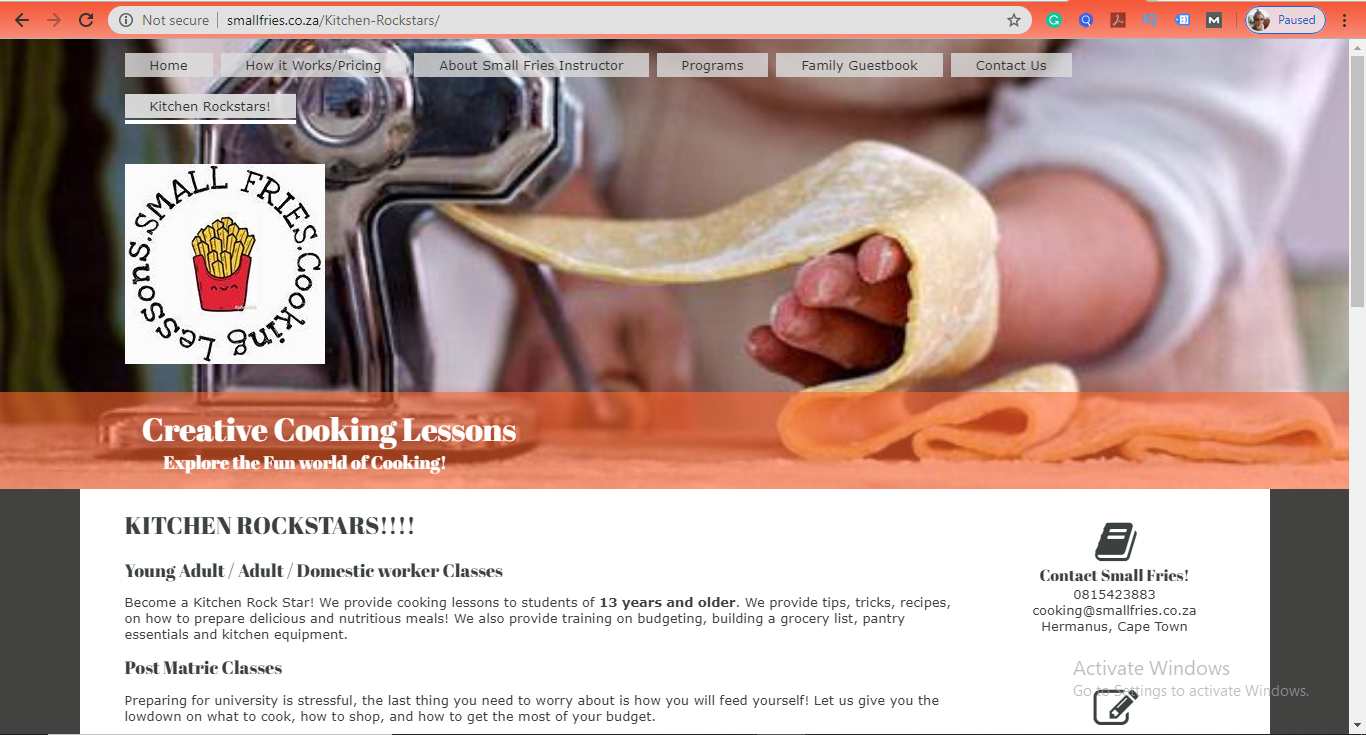1366x735 pixels.
Task: Click the book icon above Contact Small Fries
Action: point(1115,542)
